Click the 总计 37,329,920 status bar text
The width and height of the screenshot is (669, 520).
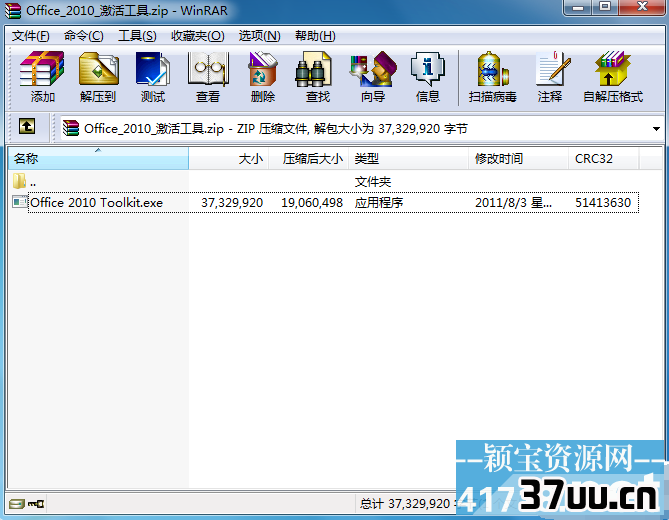click(x=404, y=504)
